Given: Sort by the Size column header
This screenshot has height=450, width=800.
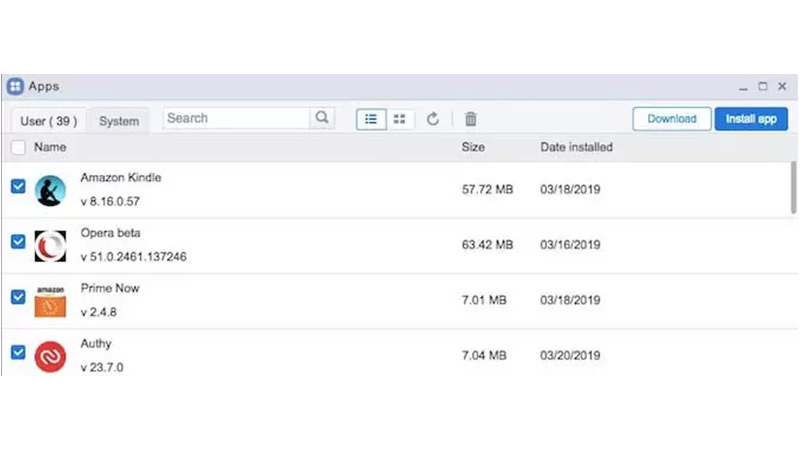Looking at the screenshot, I should 473,147.
